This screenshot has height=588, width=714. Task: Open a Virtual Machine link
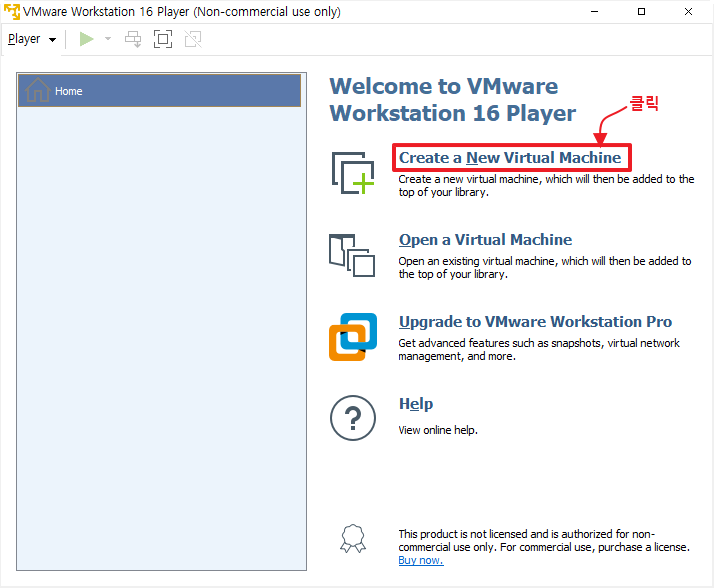pyautogui.click(x=485, y=240)
